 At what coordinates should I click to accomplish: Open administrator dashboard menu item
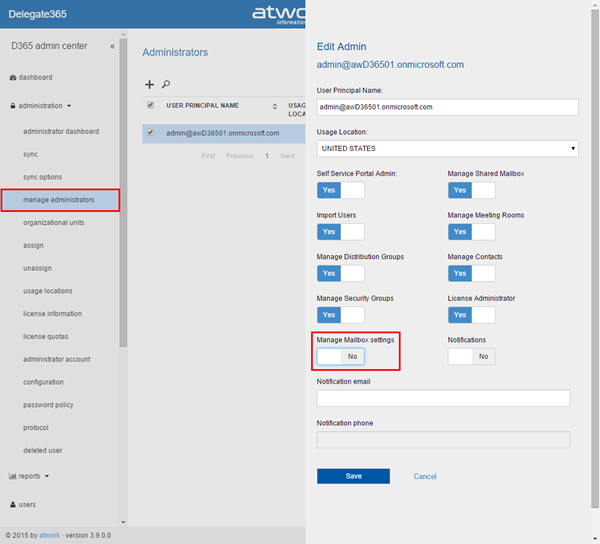[x=61, y=132]
